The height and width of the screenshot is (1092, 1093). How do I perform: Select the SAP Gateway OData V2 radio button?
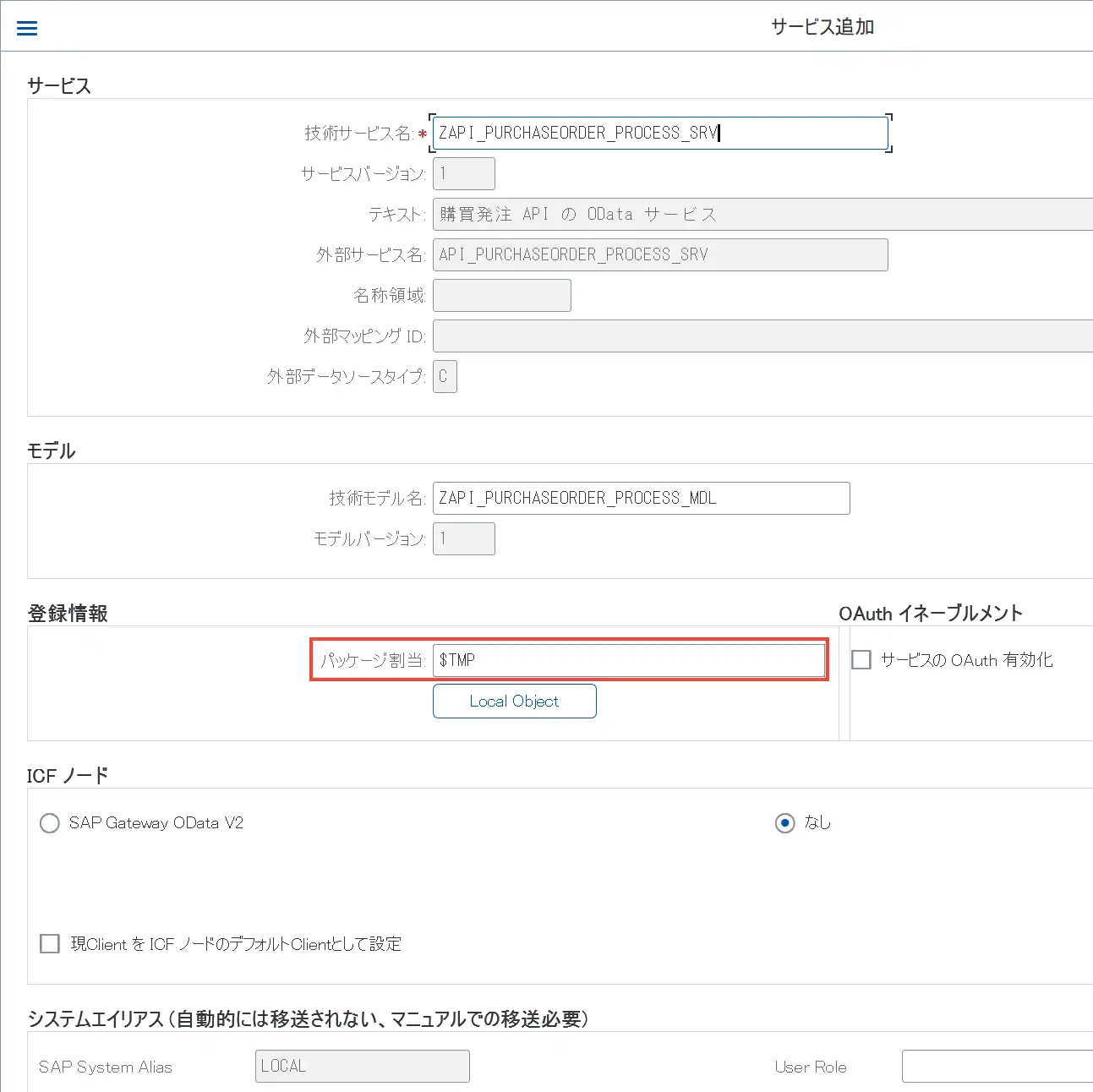coord(49,822)
